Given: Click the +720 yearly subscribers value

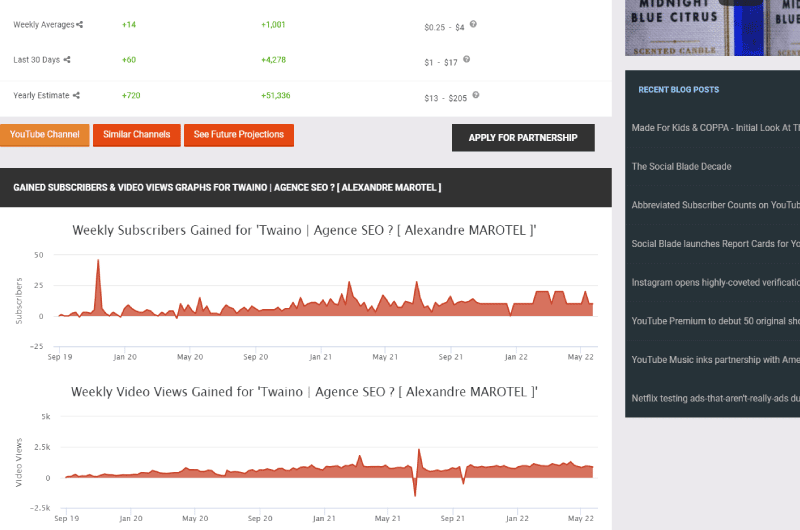Looking at the screenshot, I should pyautogui.click(x=131, y=95).
